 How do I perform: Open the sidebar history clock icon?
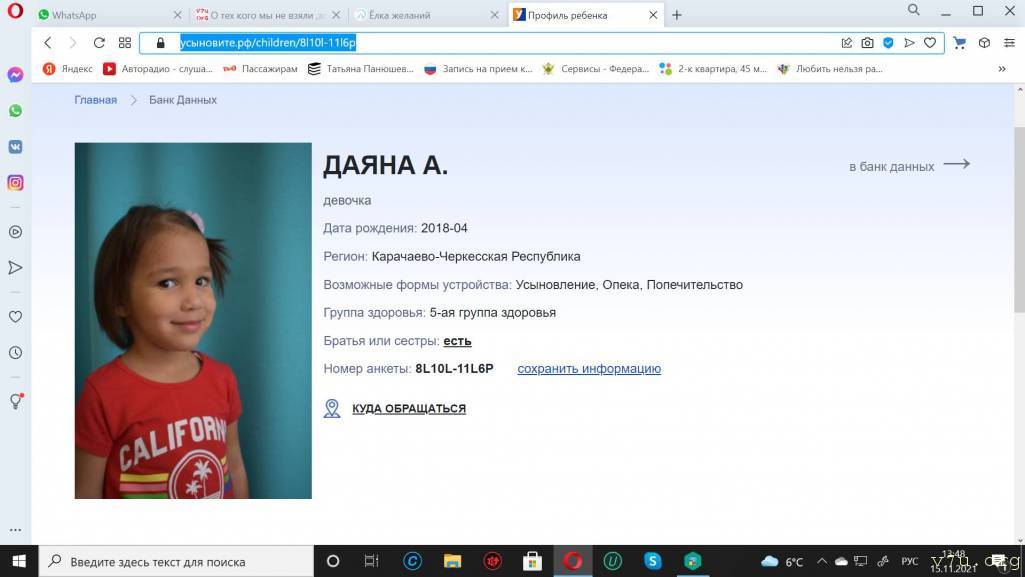pos(15,353)
